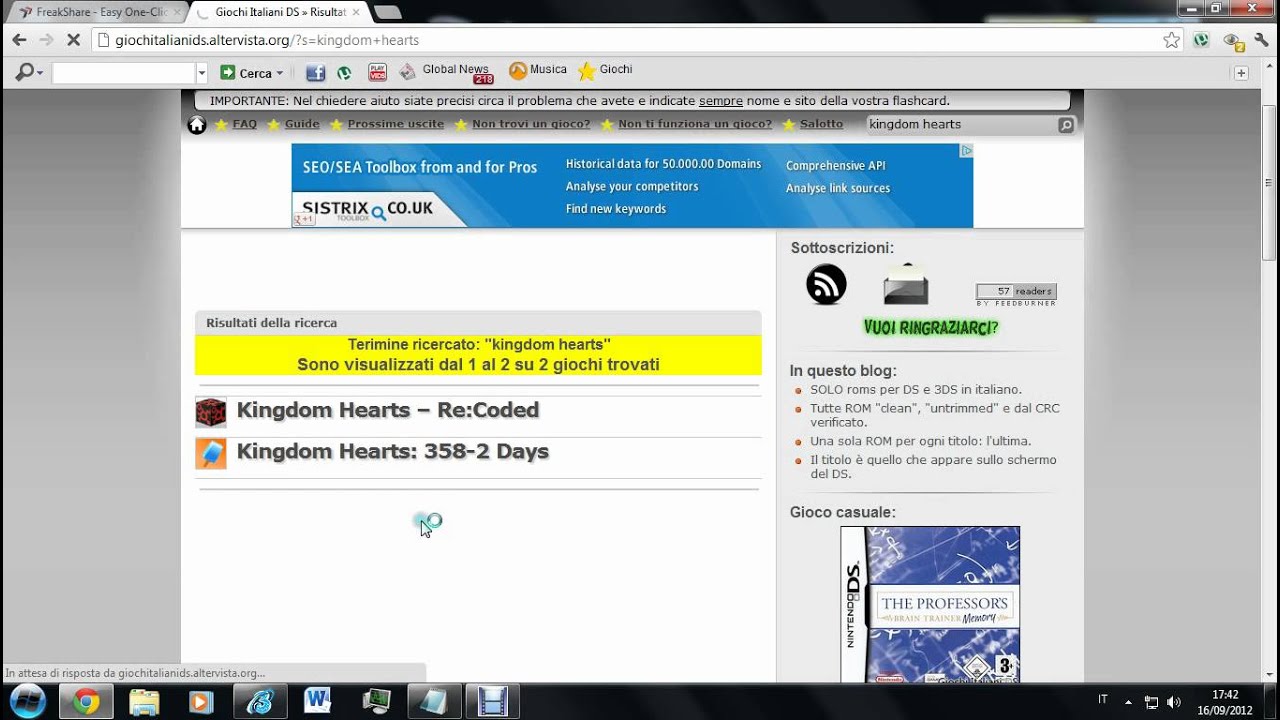Click the eye-and-lock extension icon
The height and width of the screenshot is (720, 1280).
pos(1233,41)
